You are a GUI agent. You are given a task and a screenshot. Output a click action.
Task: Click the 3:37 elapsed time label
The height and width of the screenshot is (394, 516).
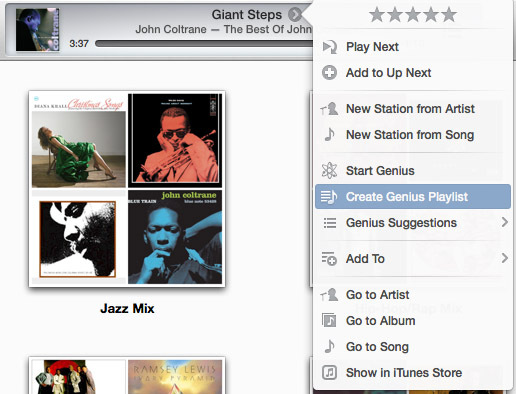coord(79,44)
